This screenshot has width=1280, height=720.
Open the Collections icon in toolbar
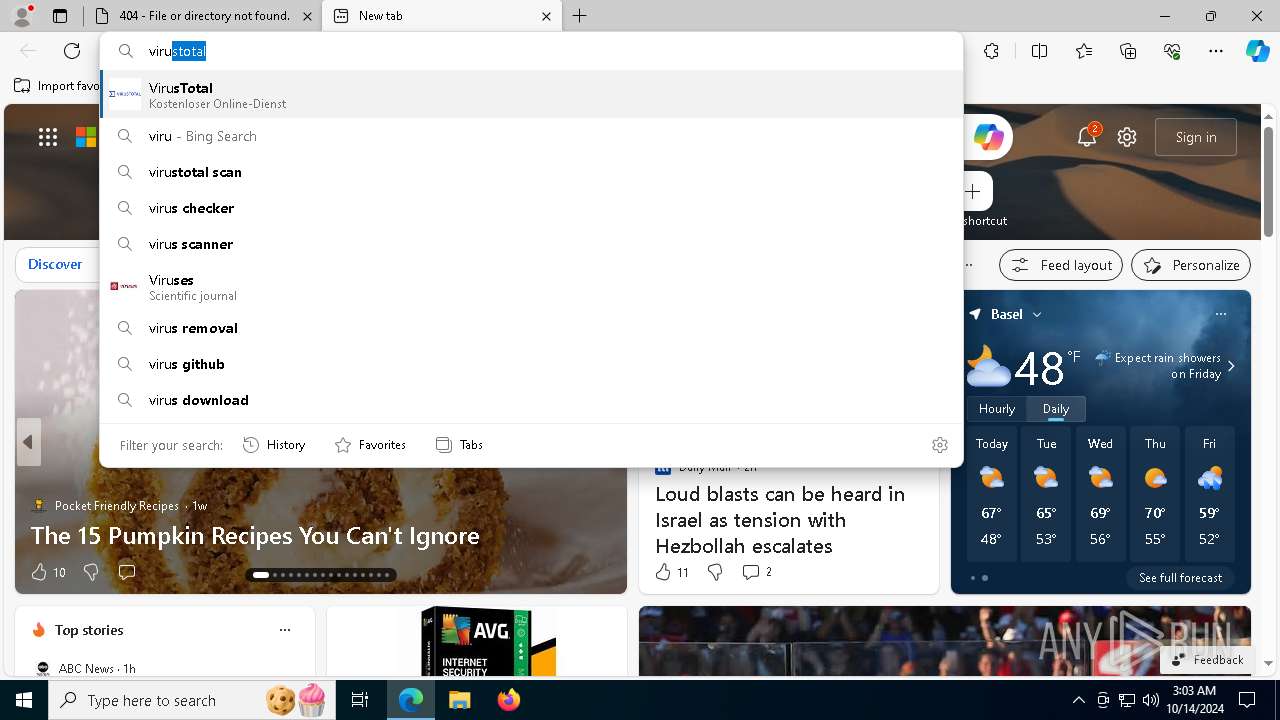tap(1128, 51)
